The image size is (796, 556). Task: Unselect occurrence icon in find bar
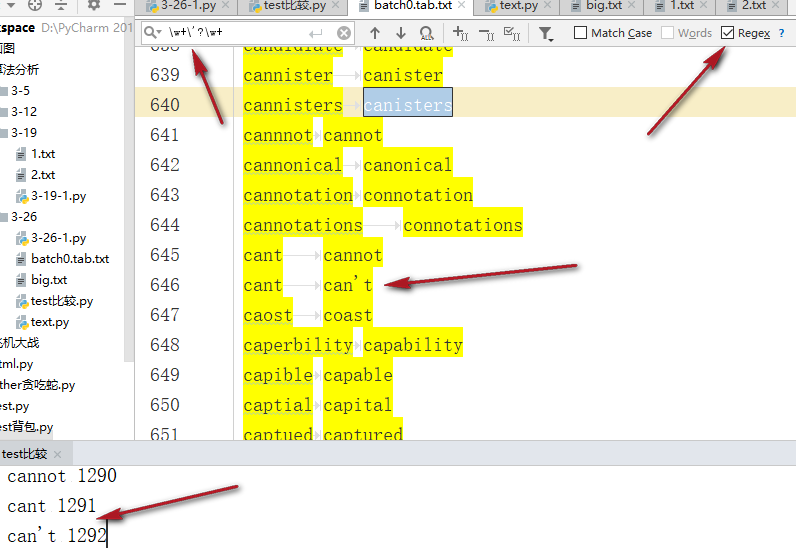point(486,34)
